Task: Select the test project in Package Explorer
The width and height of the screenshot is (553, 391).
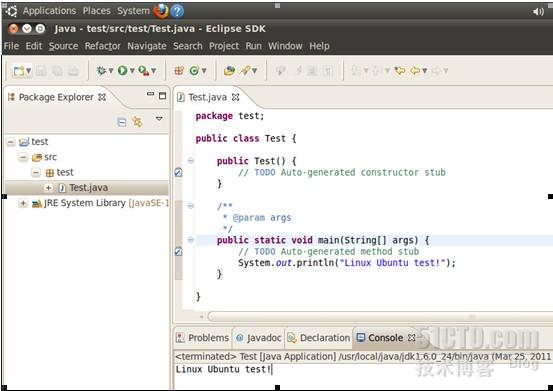Action: click(x=39, y=142)
